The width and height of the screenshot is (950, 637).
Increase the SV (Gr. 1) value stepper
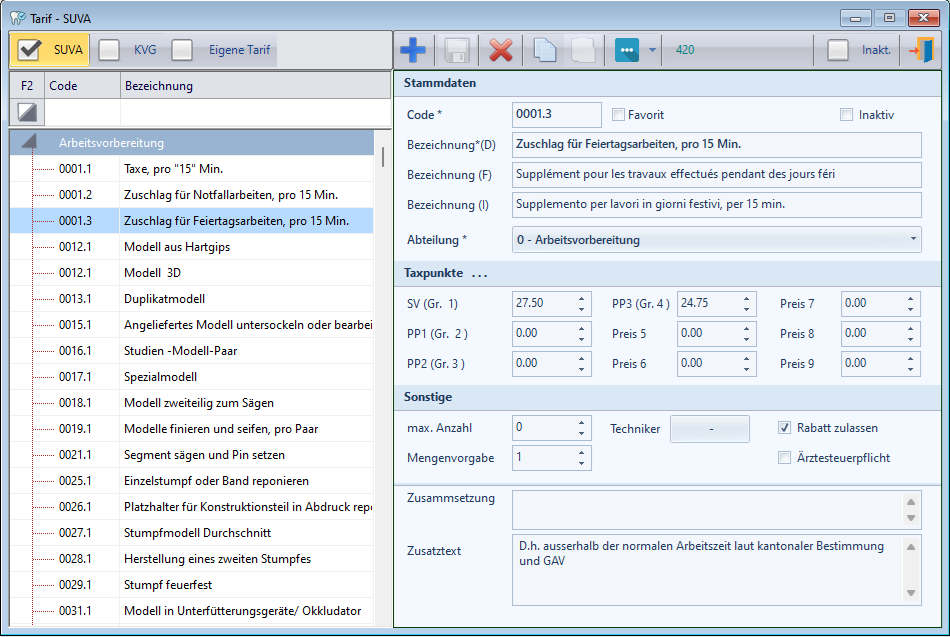[x=582, y=298]
